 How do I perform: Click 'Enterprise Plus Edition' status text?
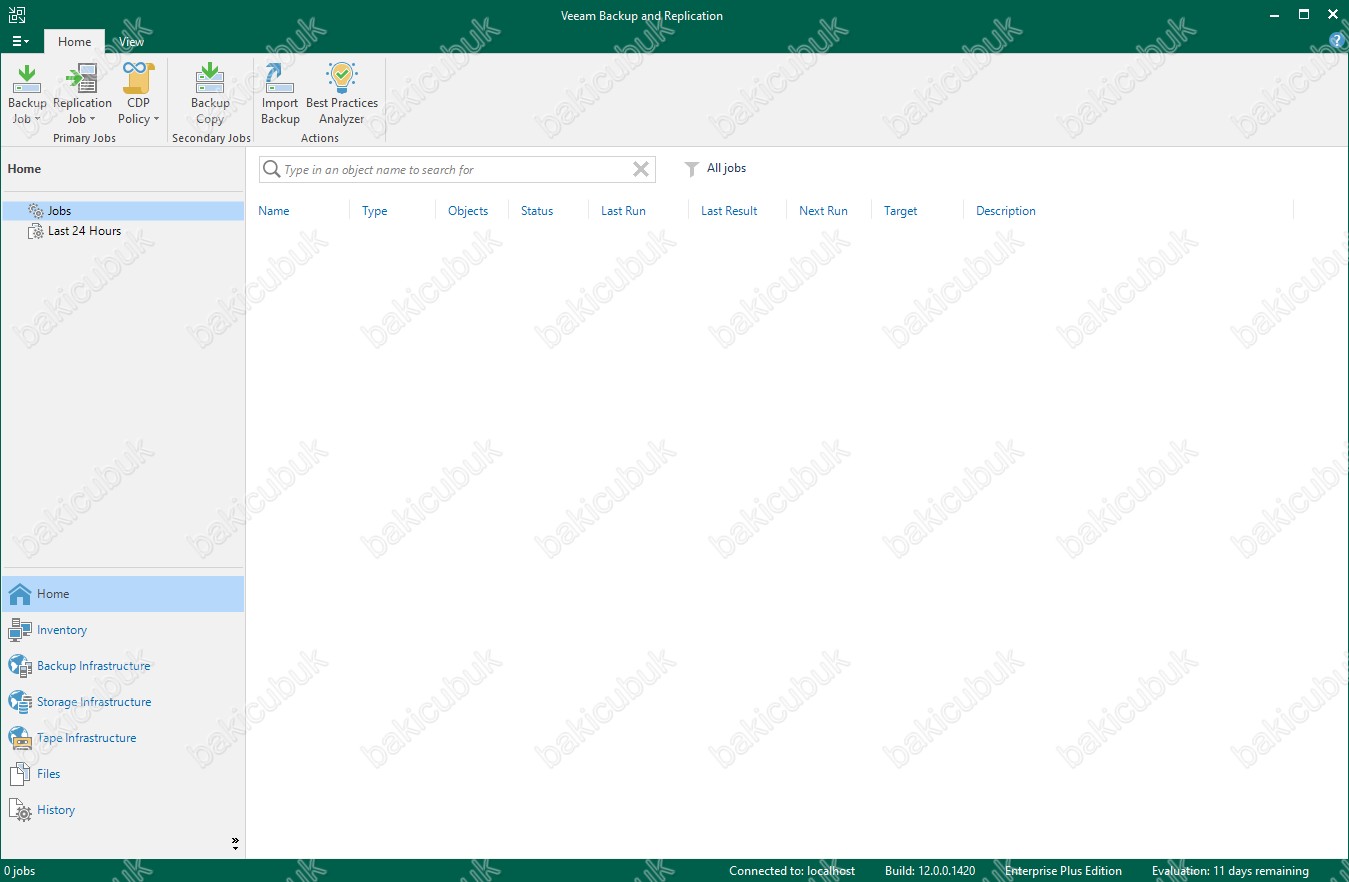tap(1063, 871)
